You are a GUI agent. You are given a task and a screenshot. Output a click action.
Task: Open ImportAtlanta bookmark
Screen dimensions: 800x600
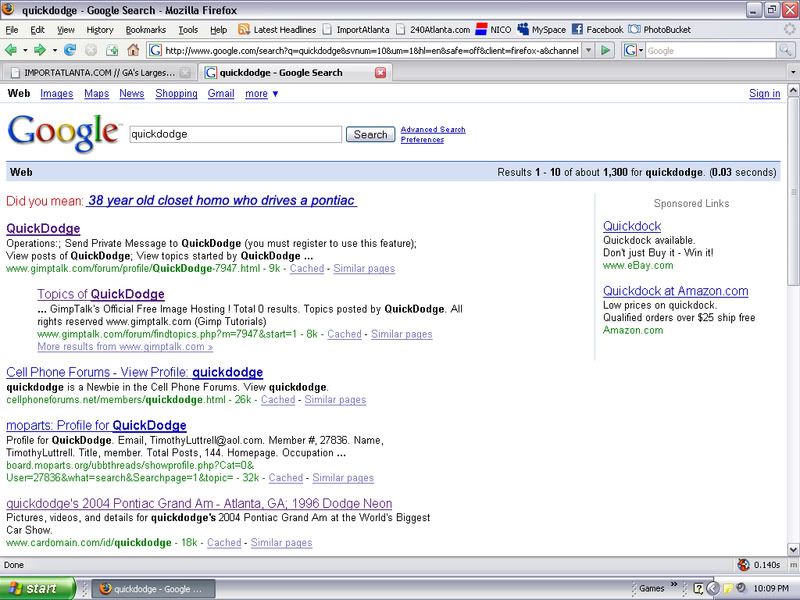pyautogui.click(x=356, y=30)
